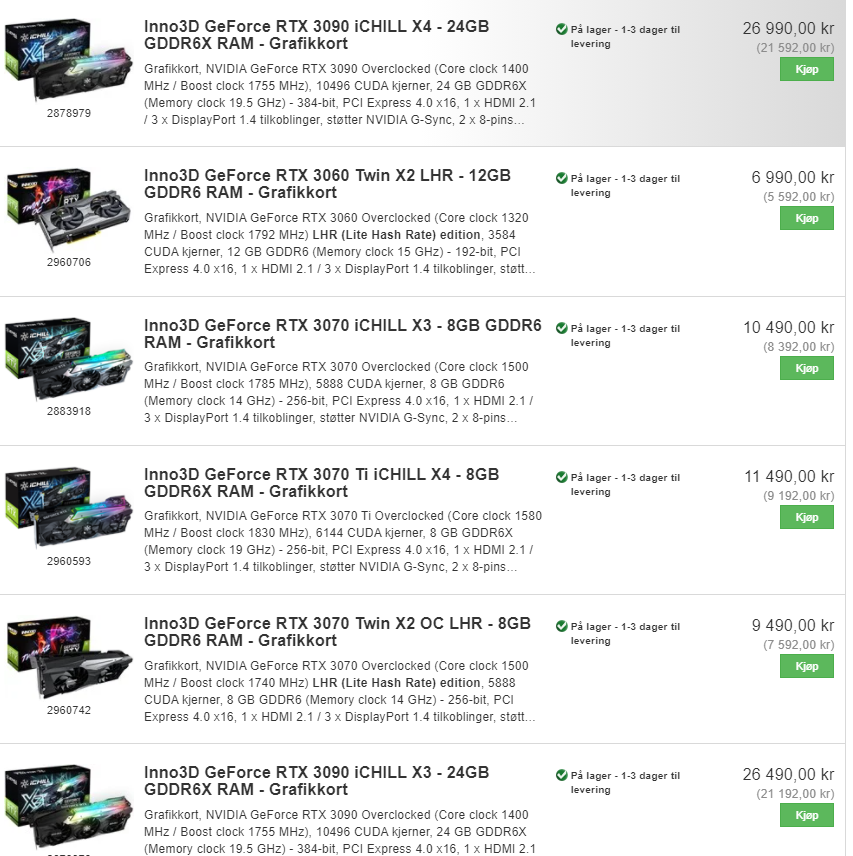
Task: Buy the 26 490,00 kr RTX 3090 iCHILL X3
Action: [x=807, y=816]
